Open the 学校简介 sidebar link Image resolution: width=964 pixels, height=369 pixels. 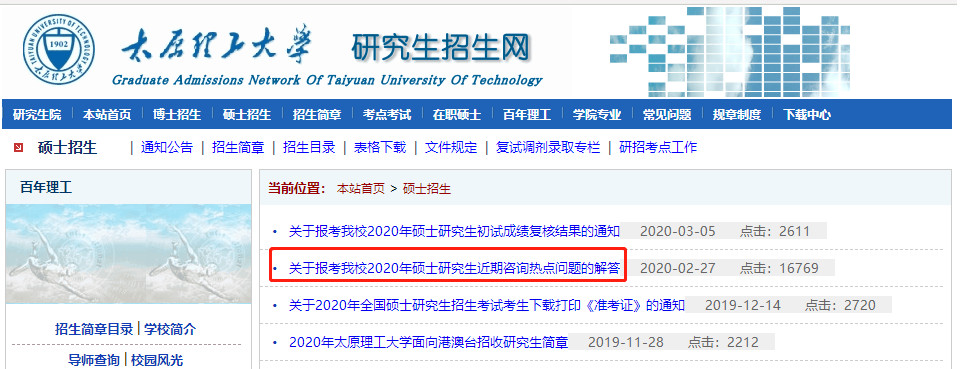click(170, 329)
